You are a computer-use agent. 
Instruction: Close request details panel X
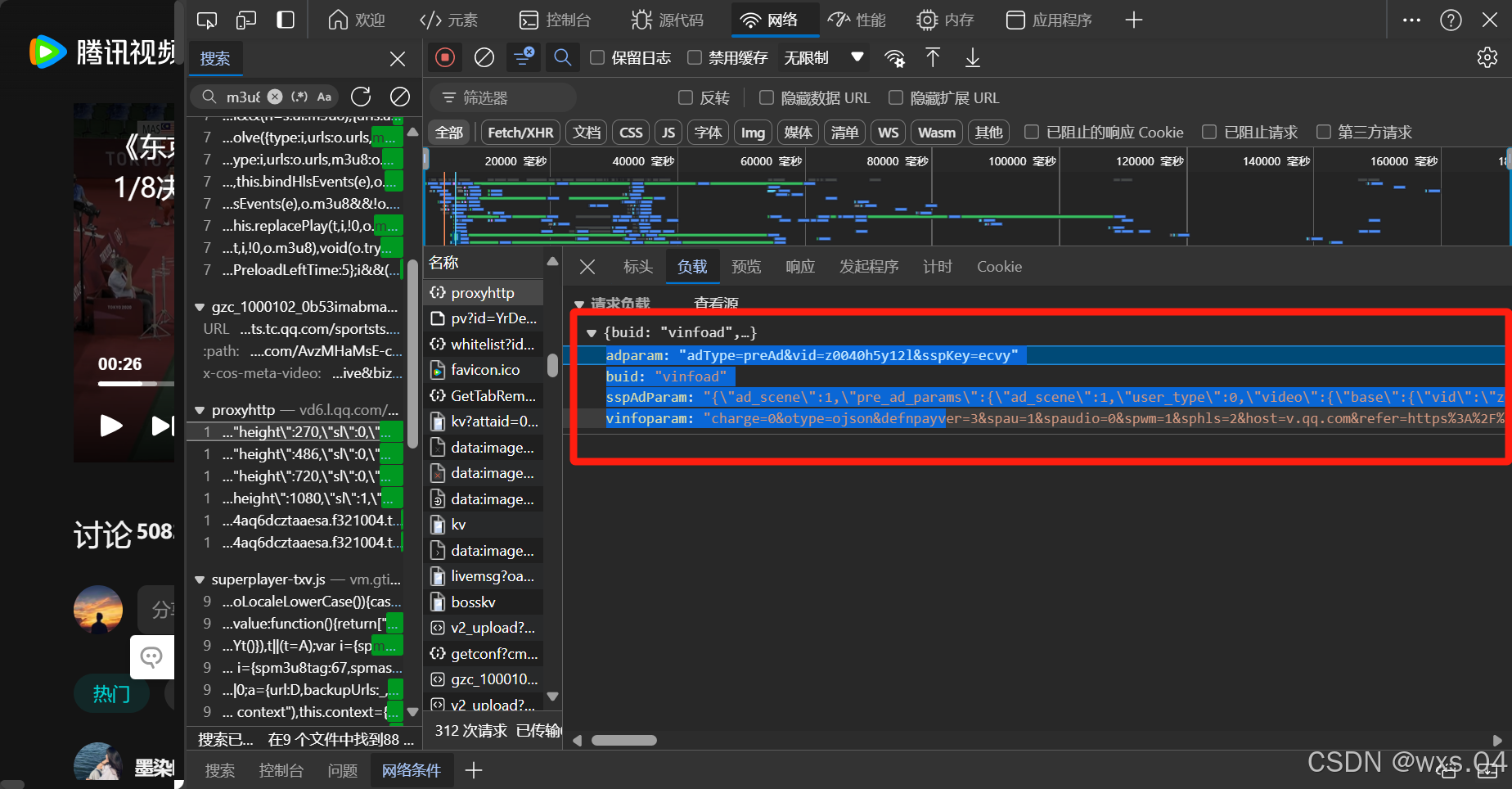pyautogui.click(x=587, y=267)
